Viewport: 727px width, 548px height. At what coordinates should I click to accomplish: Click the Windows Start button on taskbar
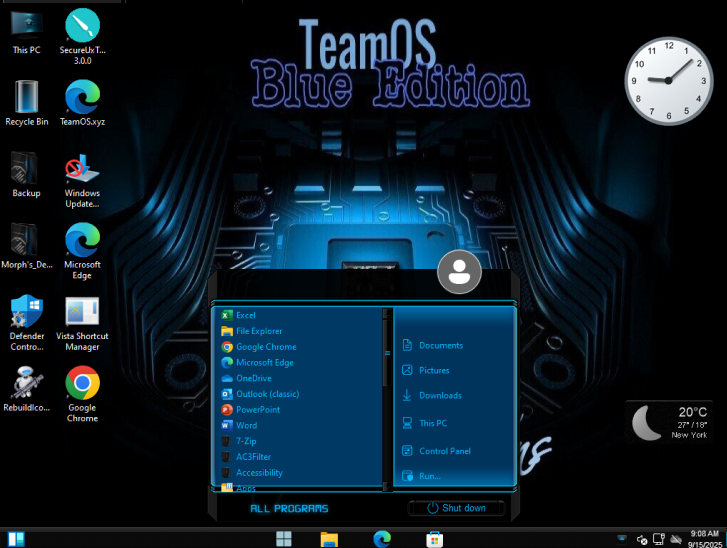click(x=284, y=539)
